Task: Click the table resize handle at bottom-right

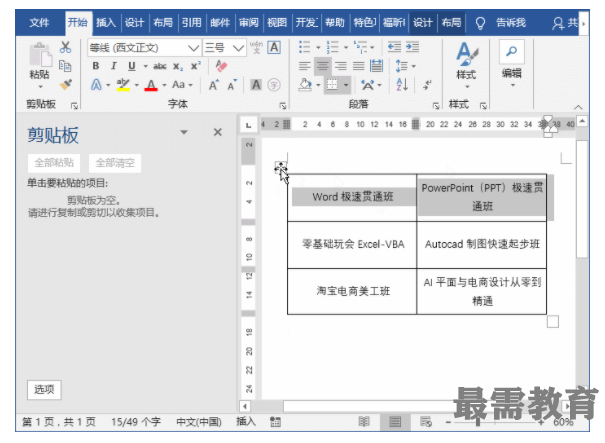Action: (x=553, y=321)
